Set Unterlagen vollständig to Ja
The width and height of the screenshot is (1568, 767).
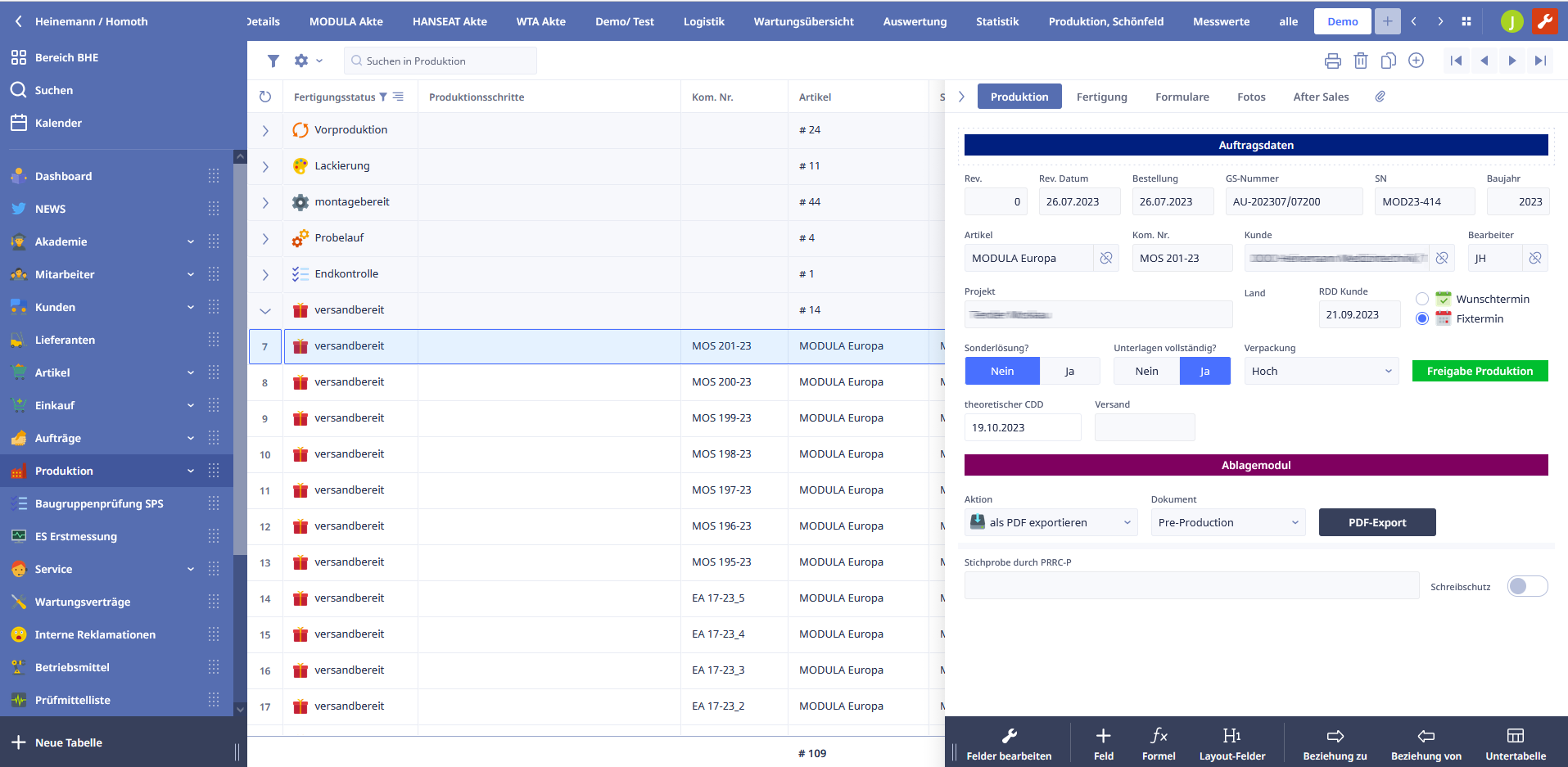pos(1204,371)
